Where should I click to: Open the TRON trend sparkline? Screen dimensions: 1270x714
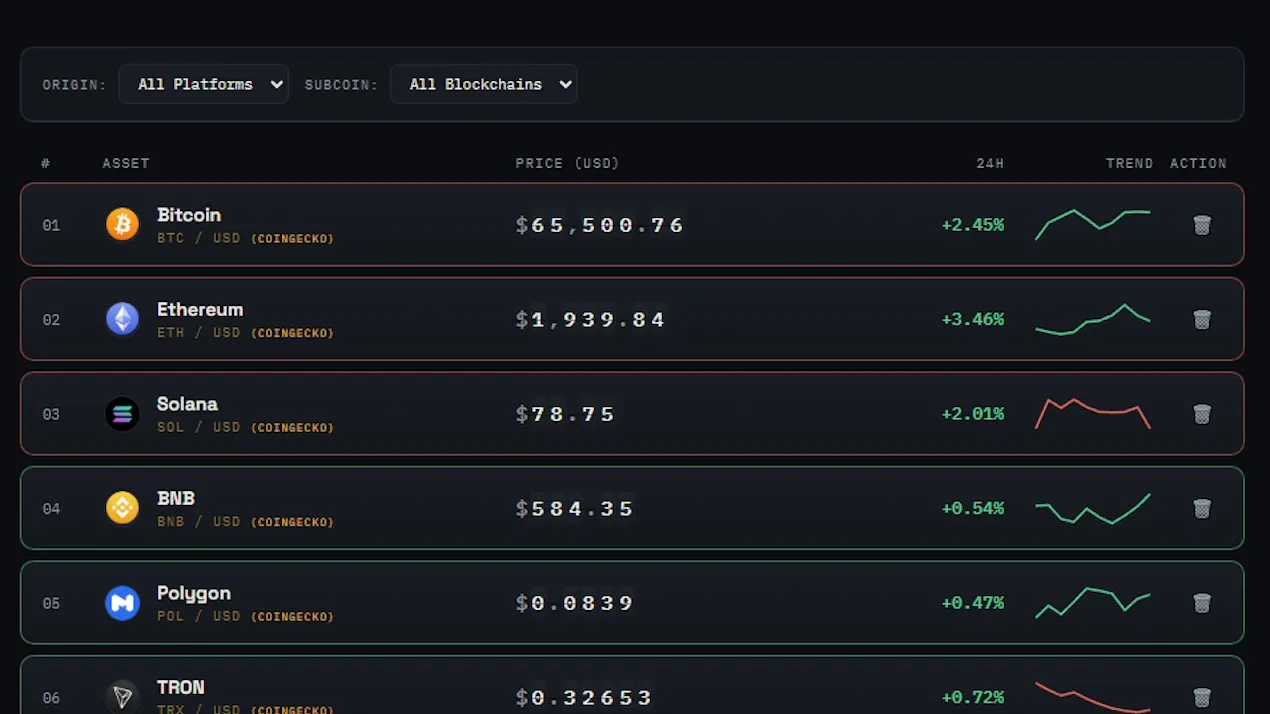click(x=1093, y=697)
